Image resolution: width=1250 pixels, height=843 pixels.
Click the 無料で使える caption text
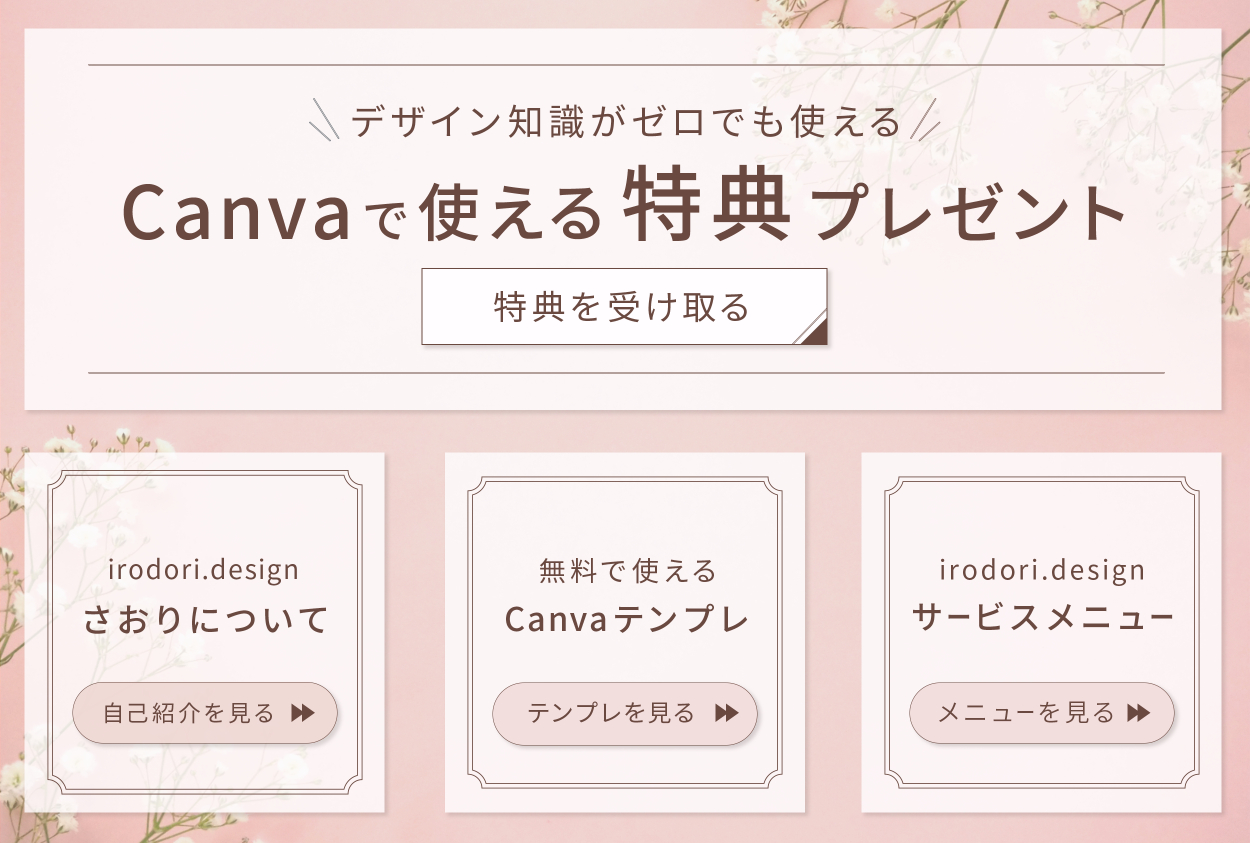[628, 571]
